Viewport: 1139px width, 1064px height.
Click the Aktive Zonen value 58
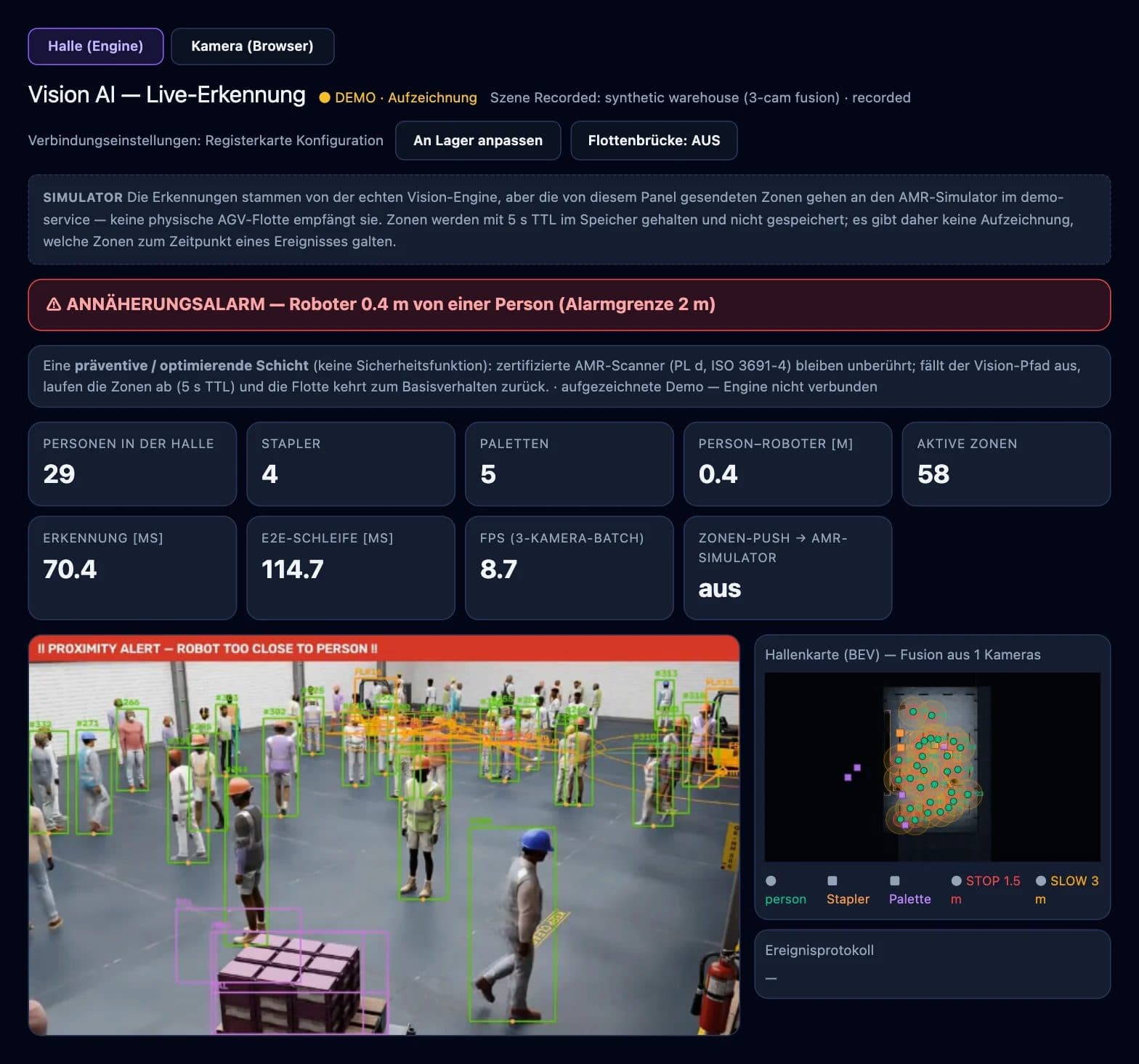pos(933,474)
